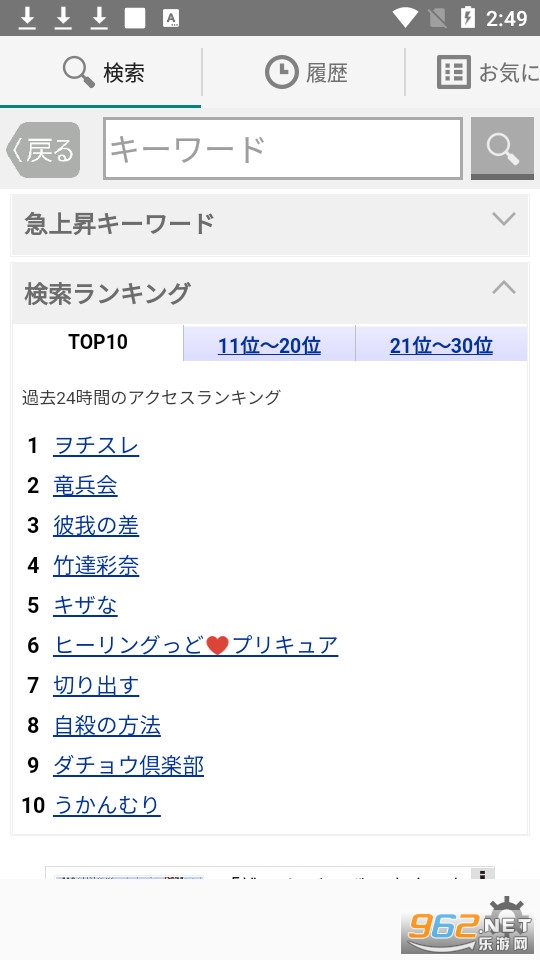Select the 検索 search tab
Image resolution: width=540 pixels, height=960 pixels.
click(x=101, y=72)
